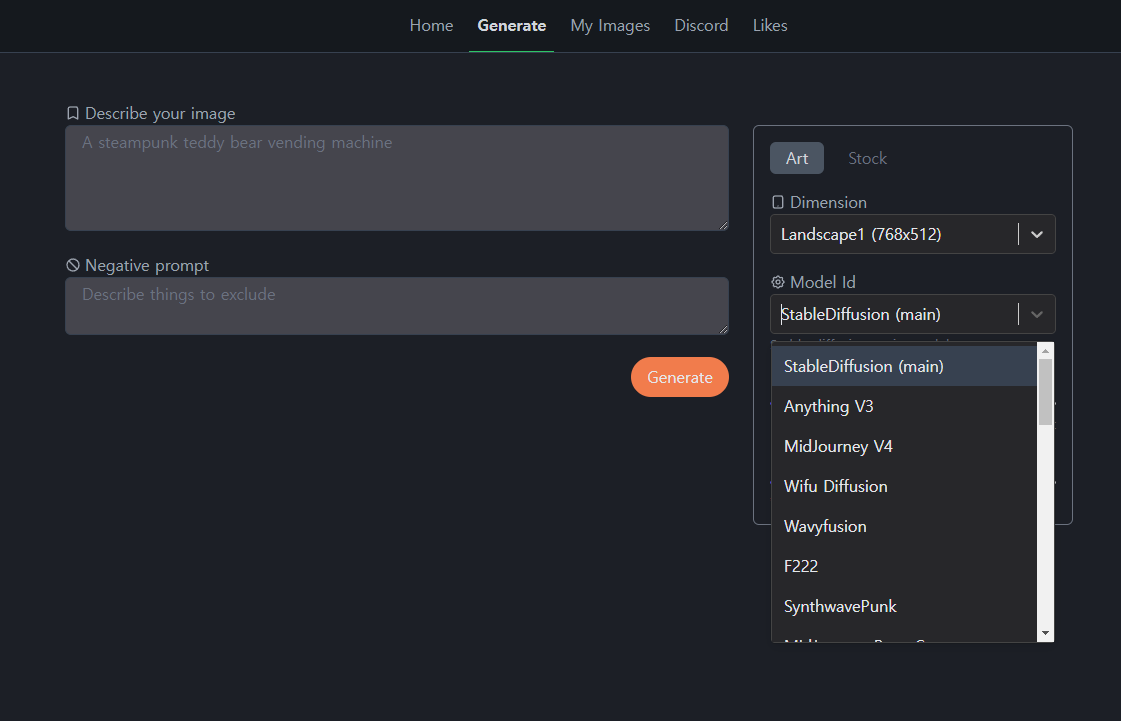Click the 'Describe your image' label text
The height and width of the screenshot is (721, 1121).
click(x=160, y=114)
